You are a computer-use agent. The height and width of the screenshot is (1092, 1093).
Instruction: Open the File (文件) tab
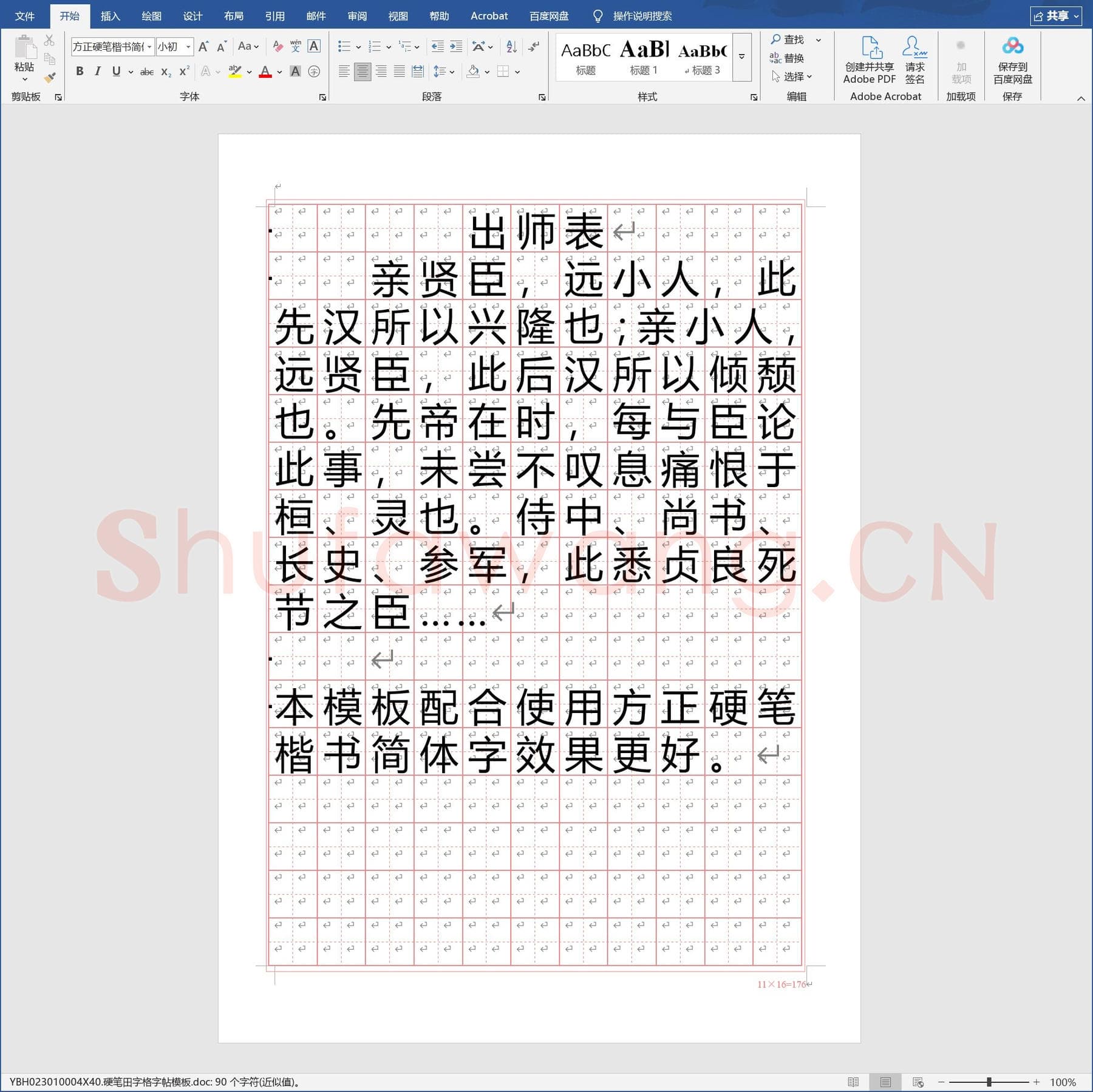(24, 16)
